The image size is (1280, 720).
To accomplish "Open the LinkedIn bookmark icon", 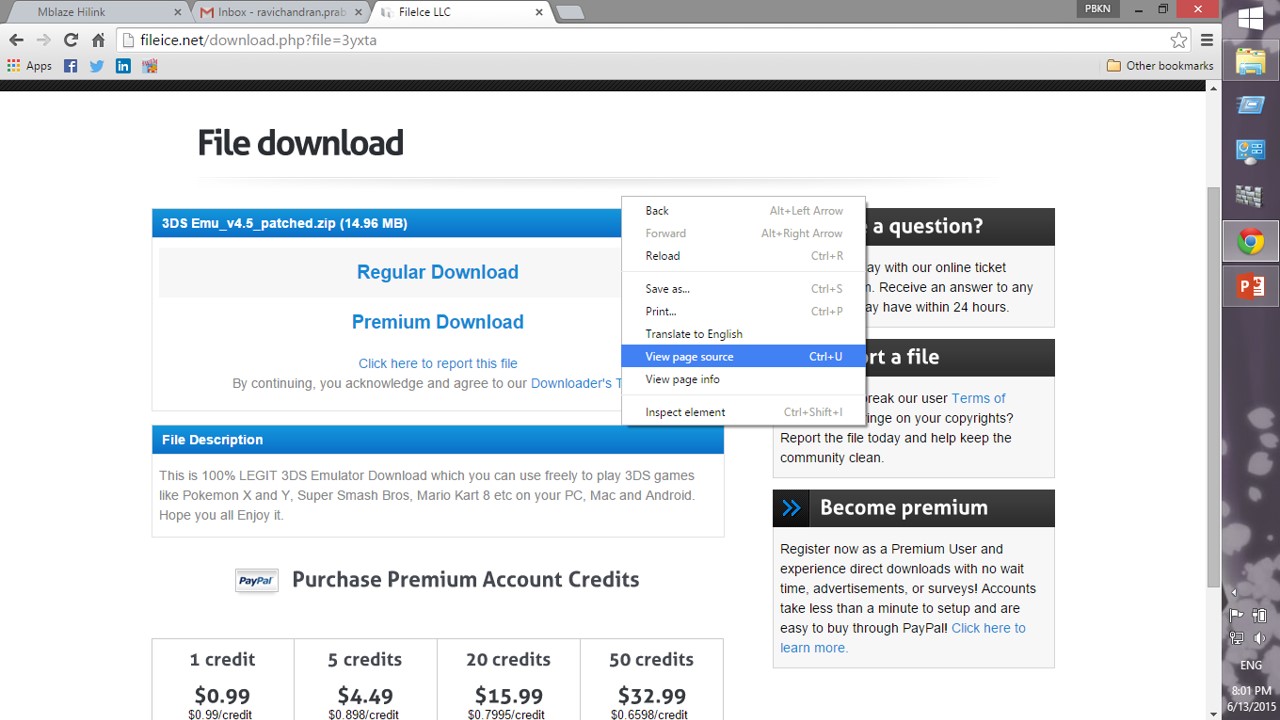I will coord(123,66).
